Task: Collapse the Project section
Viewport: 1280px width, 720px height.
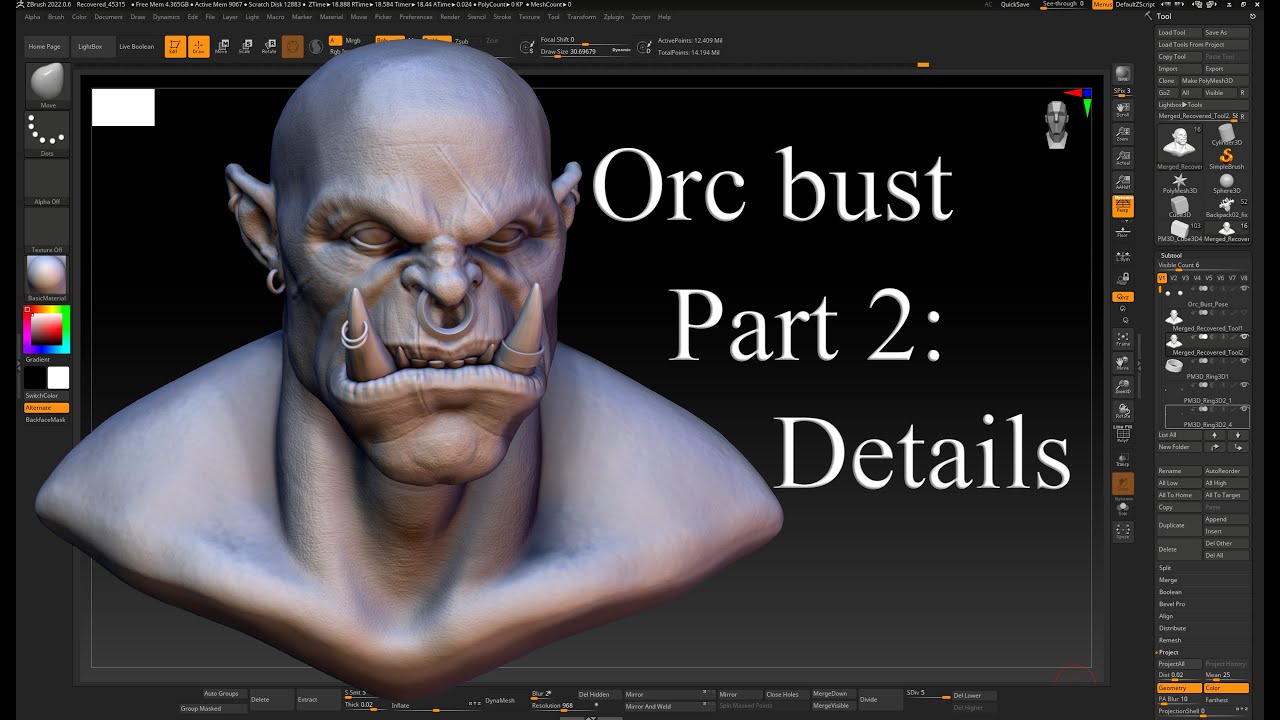Action: coord(1168,652)
